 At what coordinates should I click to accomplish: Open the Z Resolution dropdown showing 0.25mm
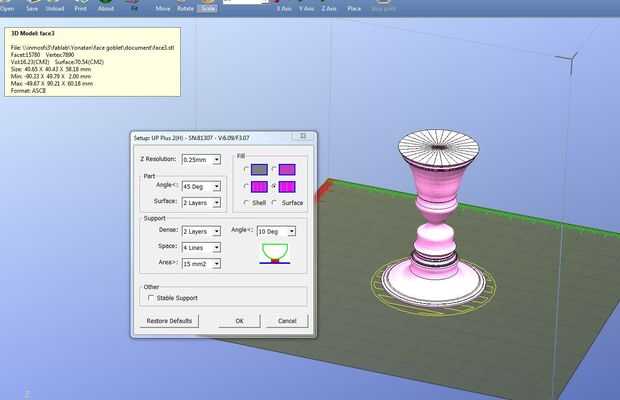(x=201, y=160)
